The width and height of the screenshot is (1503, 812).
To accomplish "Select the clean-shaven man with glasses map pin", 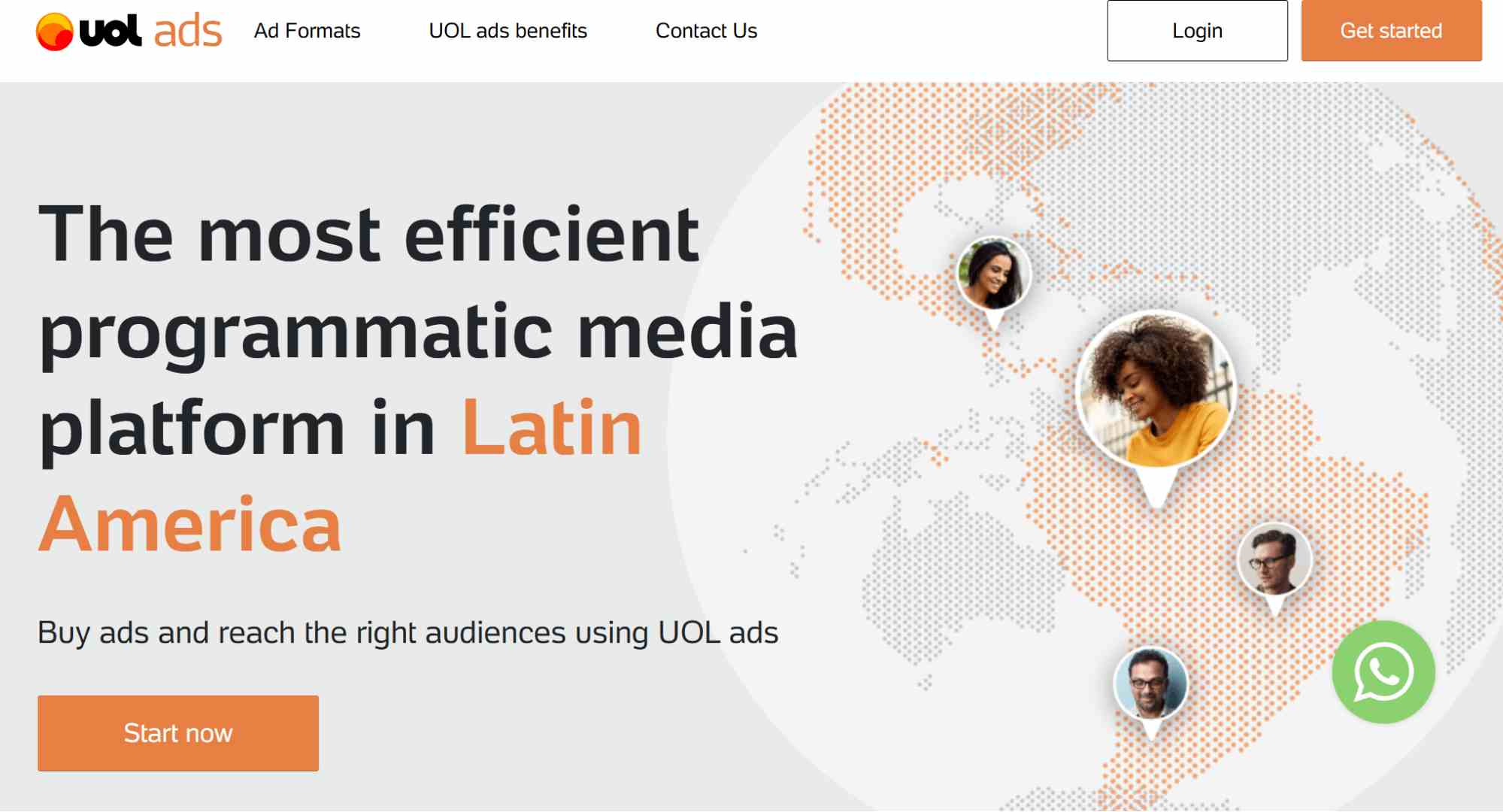I will click(1274, 561).
